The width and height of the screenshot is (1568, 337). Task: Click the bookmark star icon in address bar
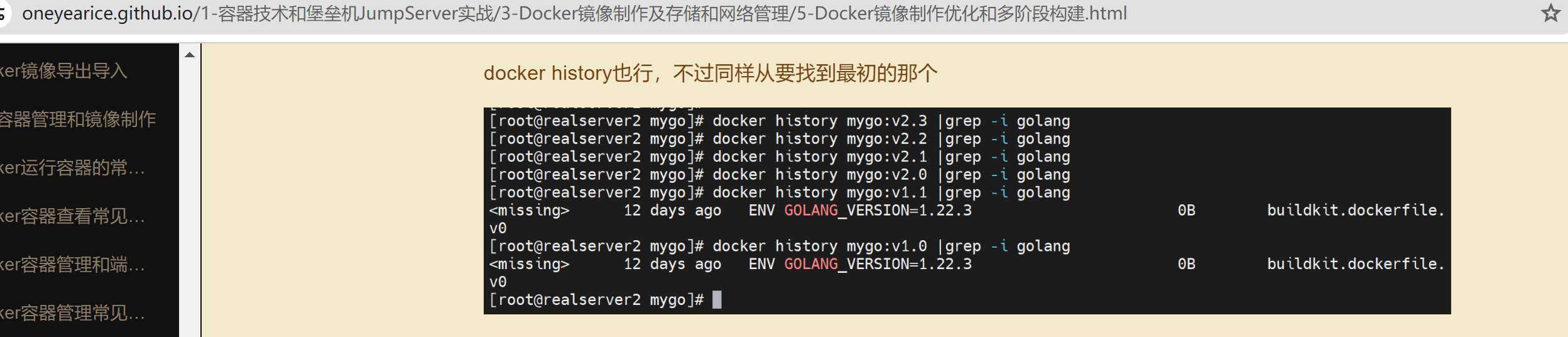tap(1550, 13)
